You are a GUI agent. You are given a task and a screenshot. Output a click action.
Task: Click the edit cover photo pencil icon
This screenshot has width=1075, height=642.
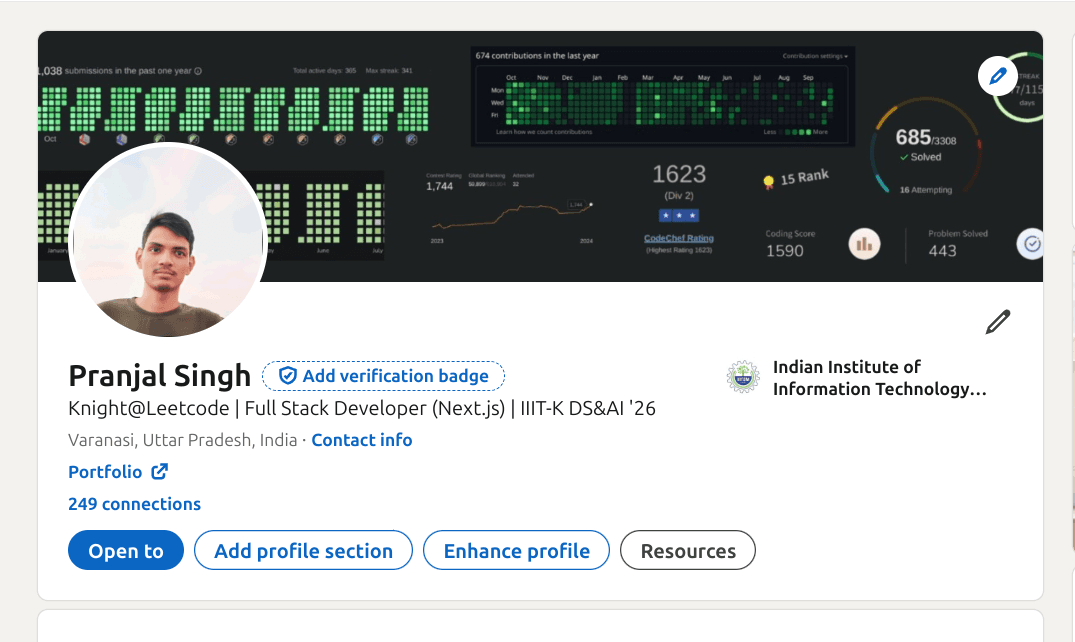[x=998, y=76]
